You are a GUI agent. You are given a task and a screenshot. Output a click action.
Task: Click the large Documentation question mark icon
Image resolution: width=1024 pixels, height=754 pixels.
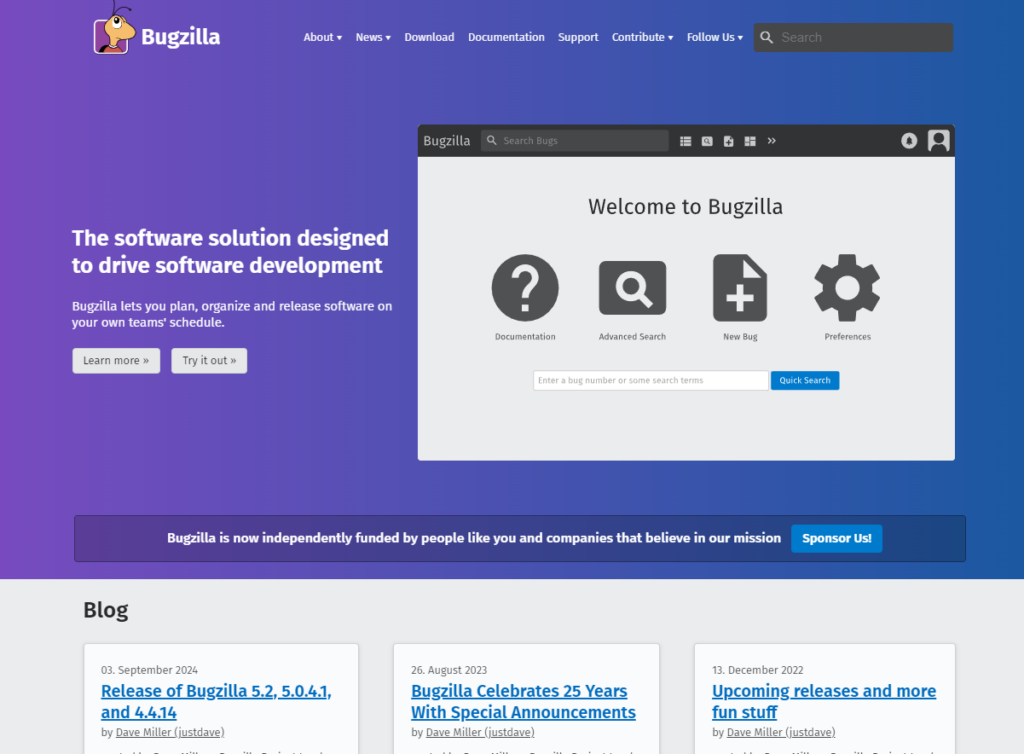point(525,288)
